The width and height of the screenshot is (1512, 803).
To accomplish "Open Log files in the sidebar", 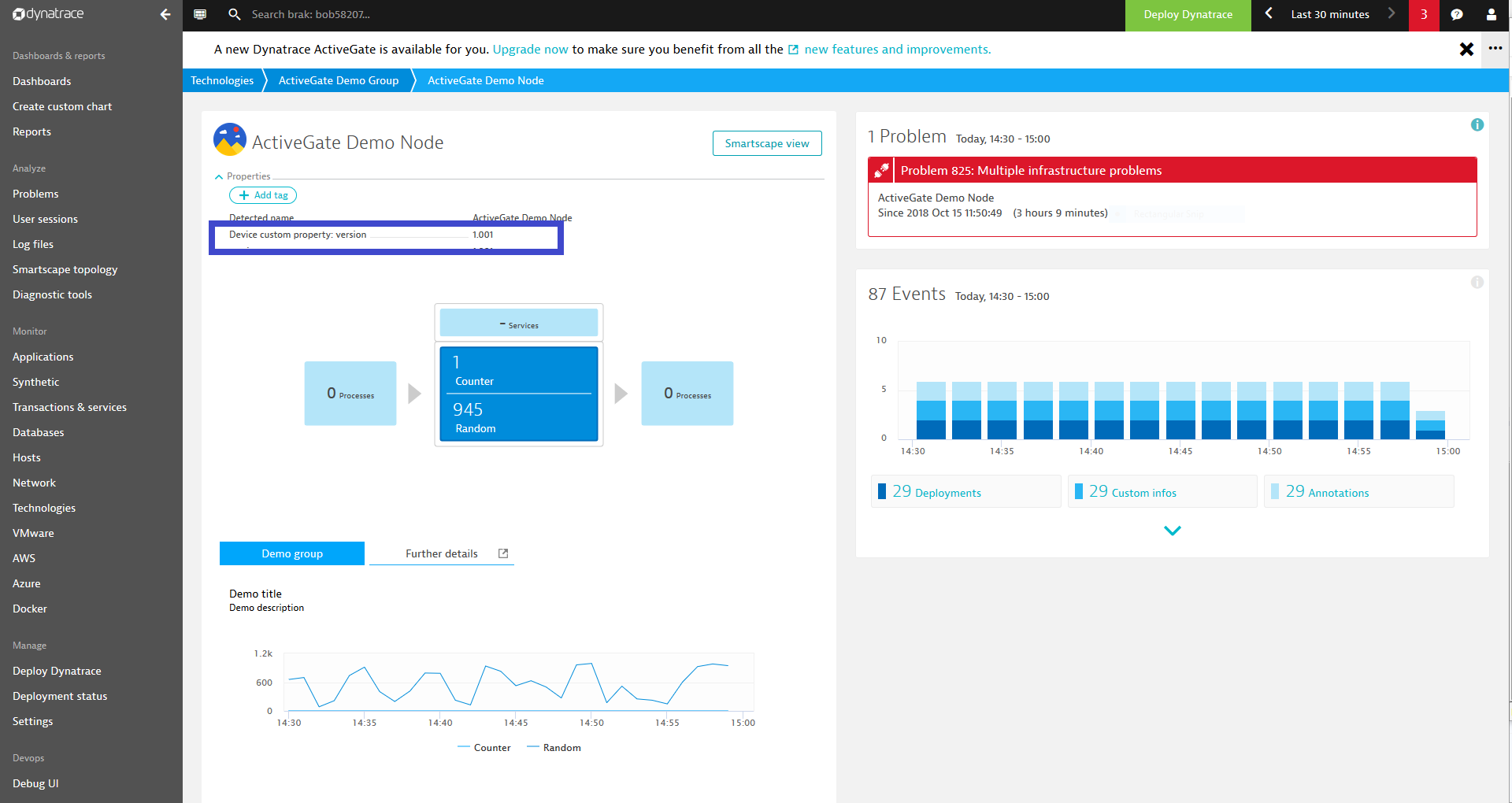I will pyautogui.click(x=33, y=244).
